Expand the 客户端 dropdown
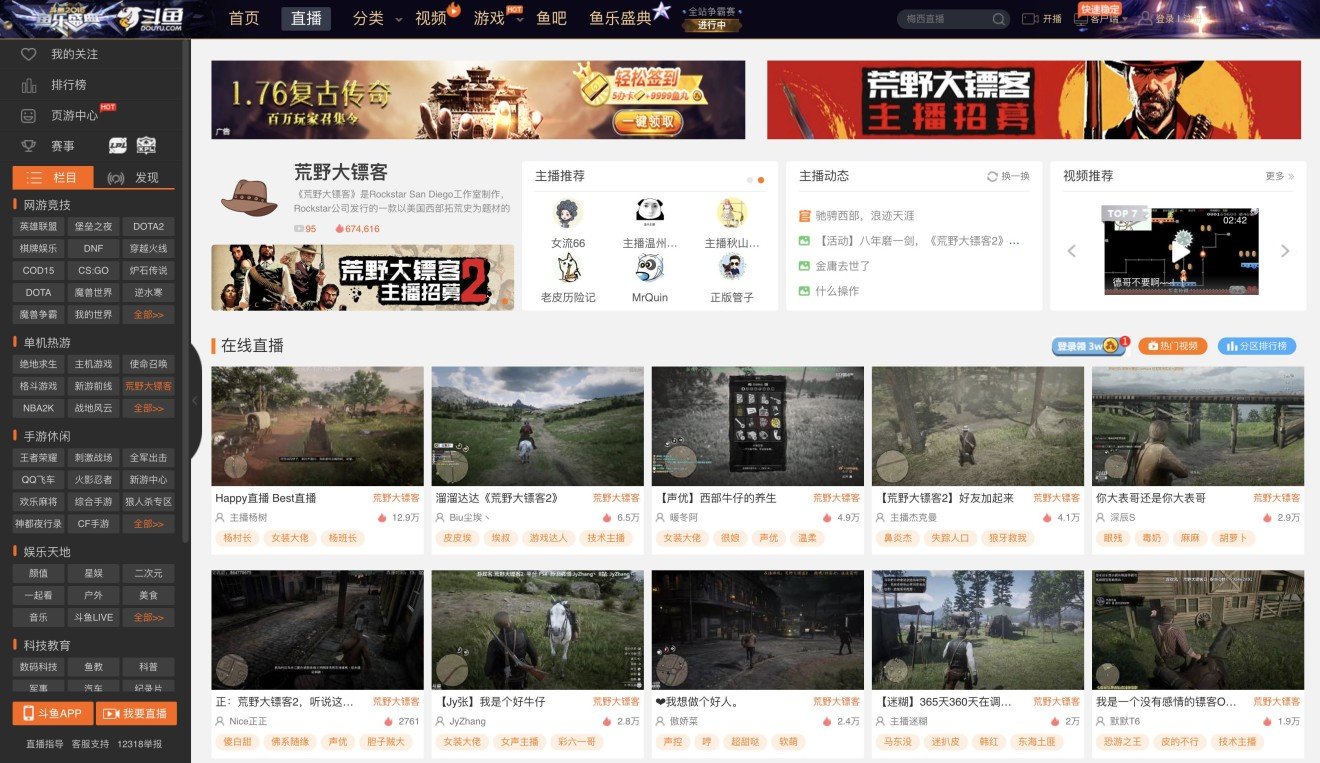This screenshot has height=763, width=1320. click(1100, 19)
